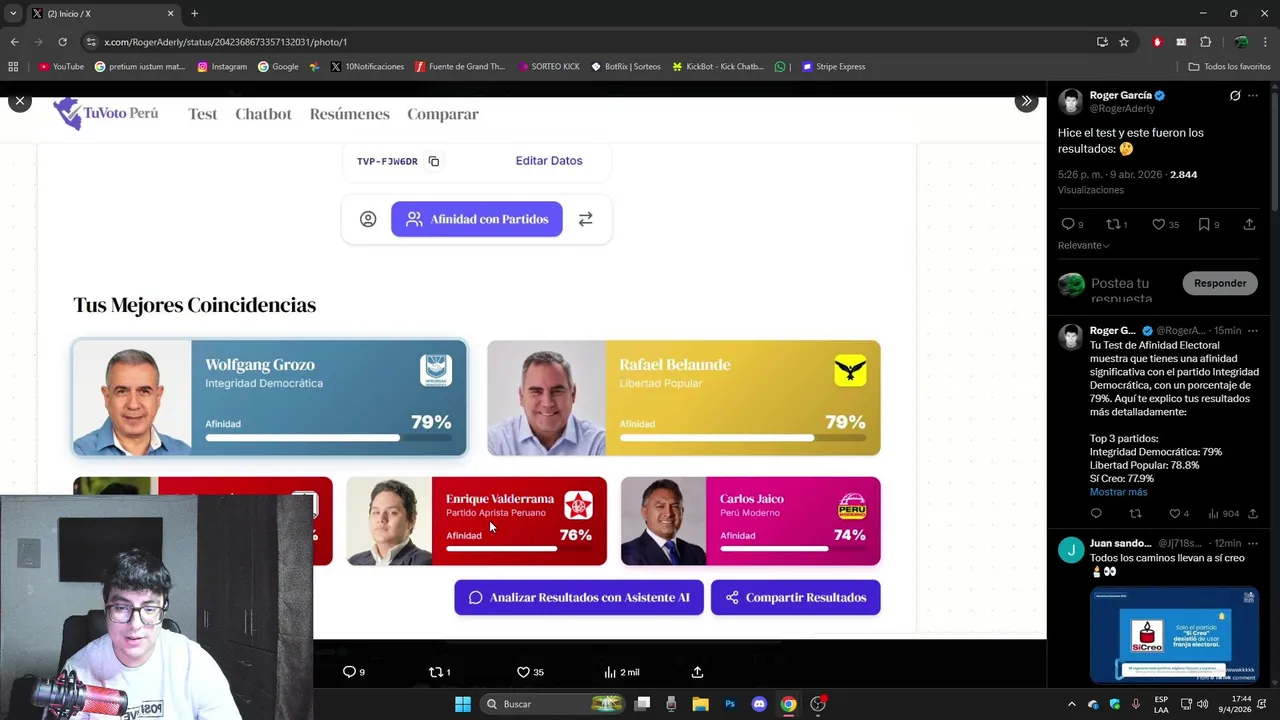Open the Comparar menu item

coord(443,114)
